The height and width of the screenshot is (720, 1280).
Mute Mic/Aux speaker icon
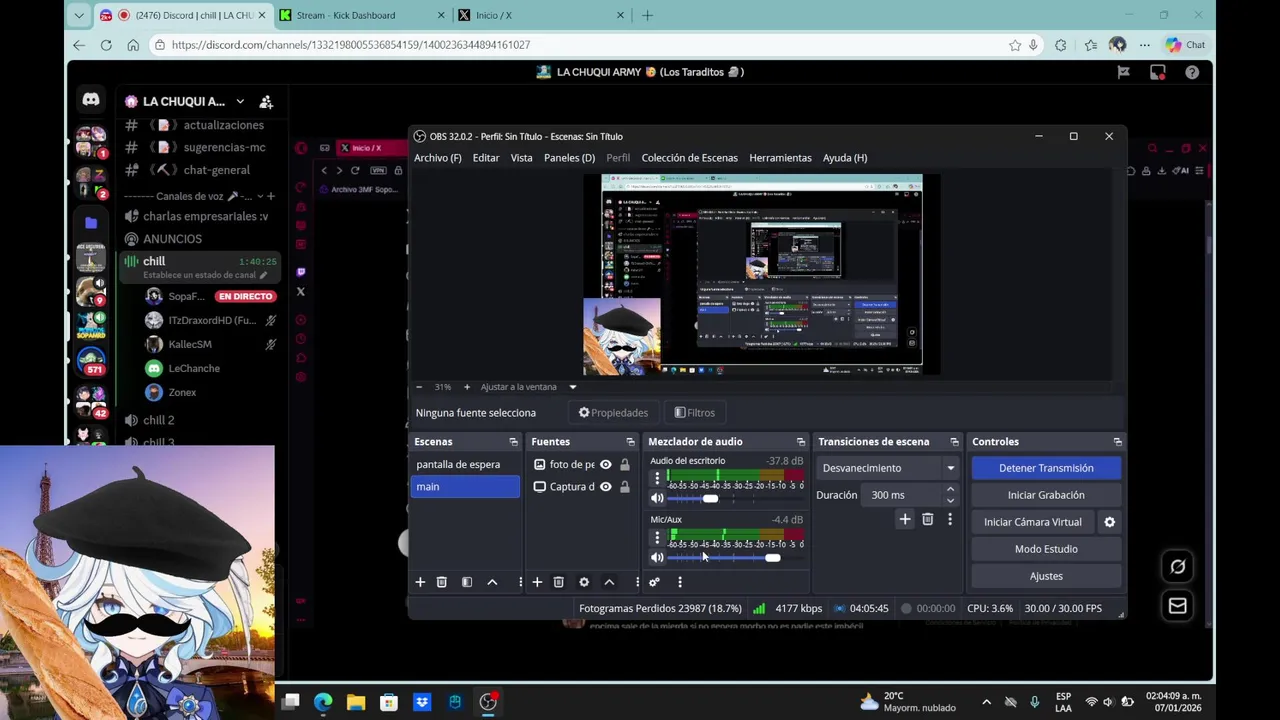(x=657, y=557)
